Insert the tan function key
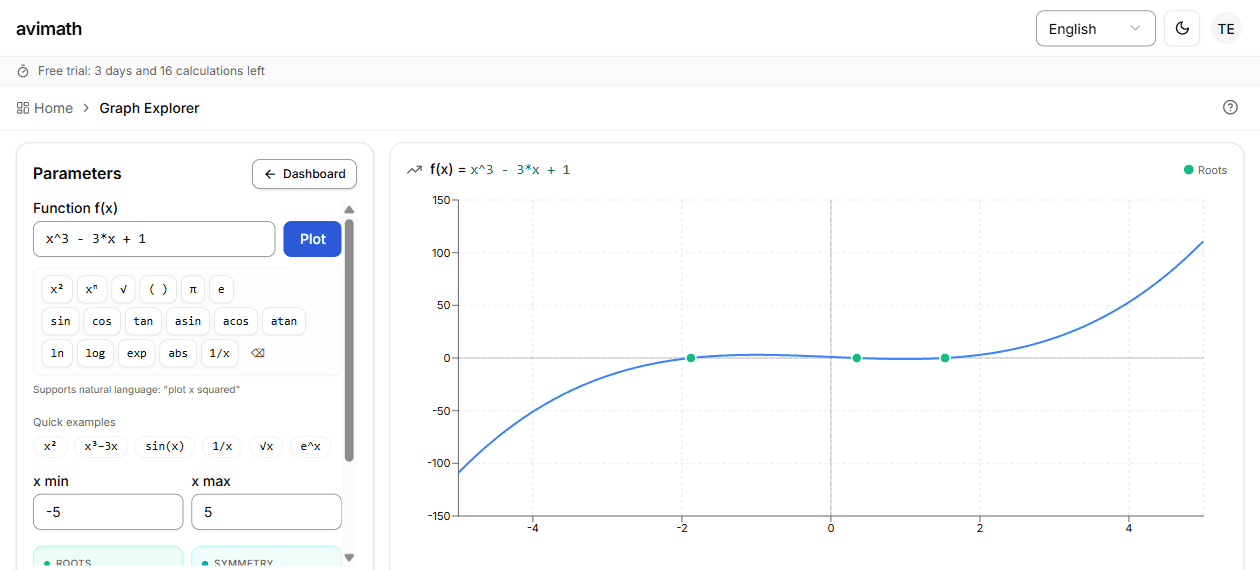 pos(143,321)
